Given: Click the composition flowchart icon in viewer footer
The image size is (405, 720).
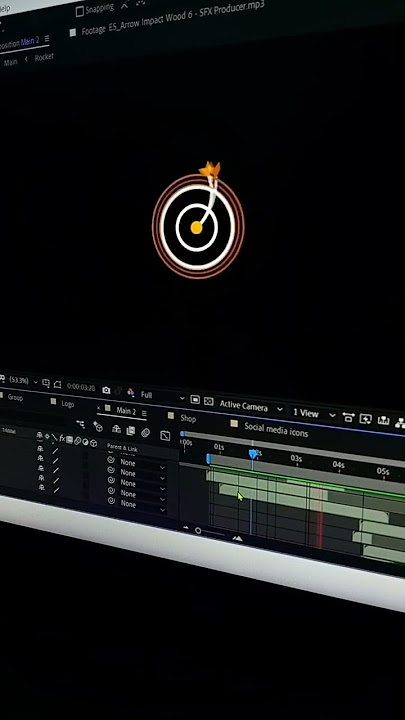Looking at the screenshot, I should pos(399,422).
